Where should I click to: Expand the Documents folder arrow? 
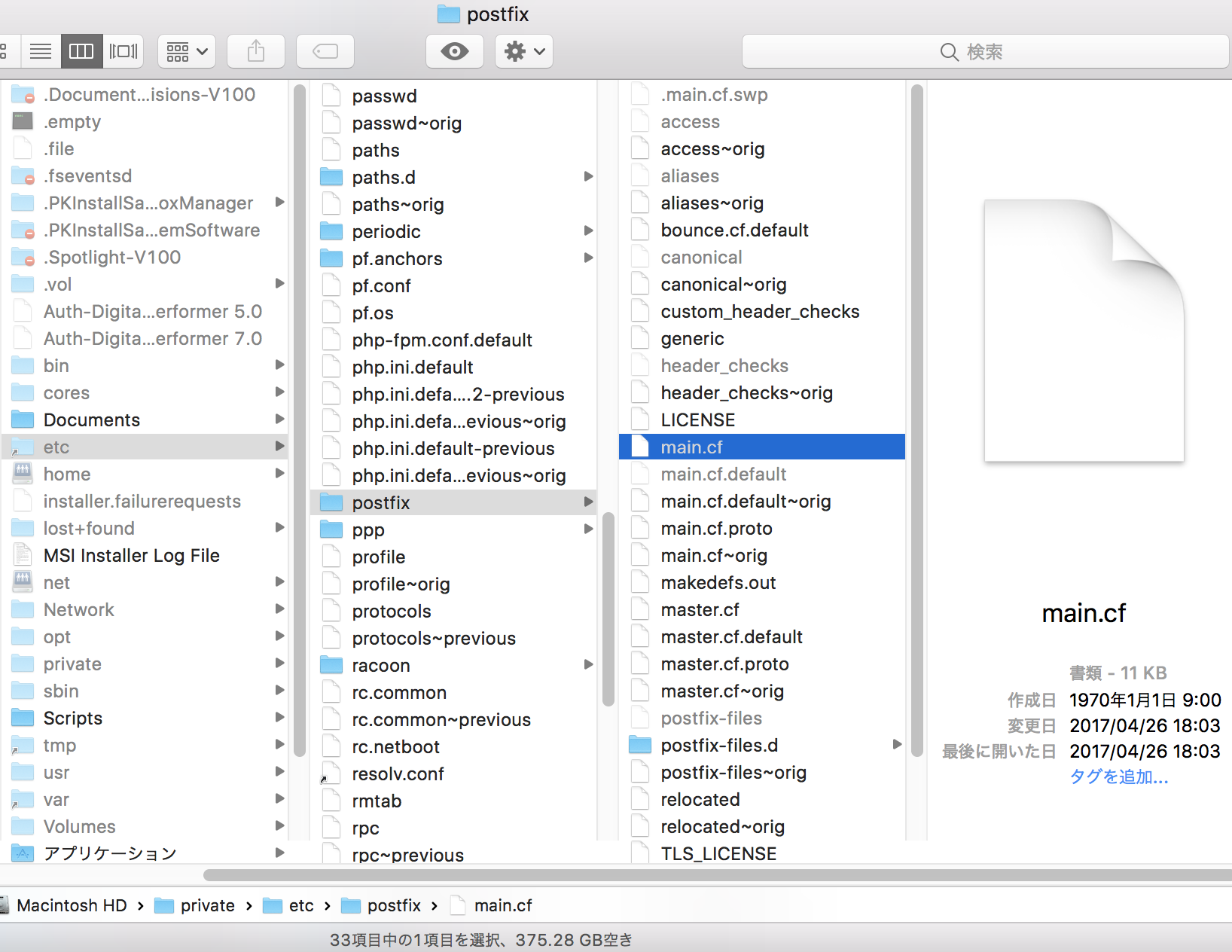(280, 419)
